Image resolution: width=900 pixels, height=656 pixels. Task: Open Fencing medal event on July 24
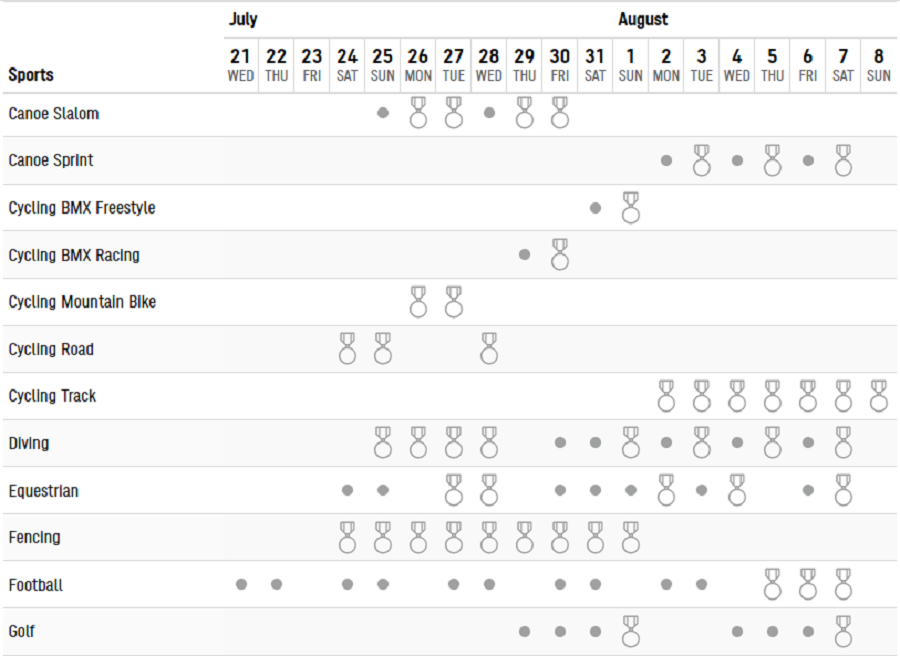(x=347, y=537)
